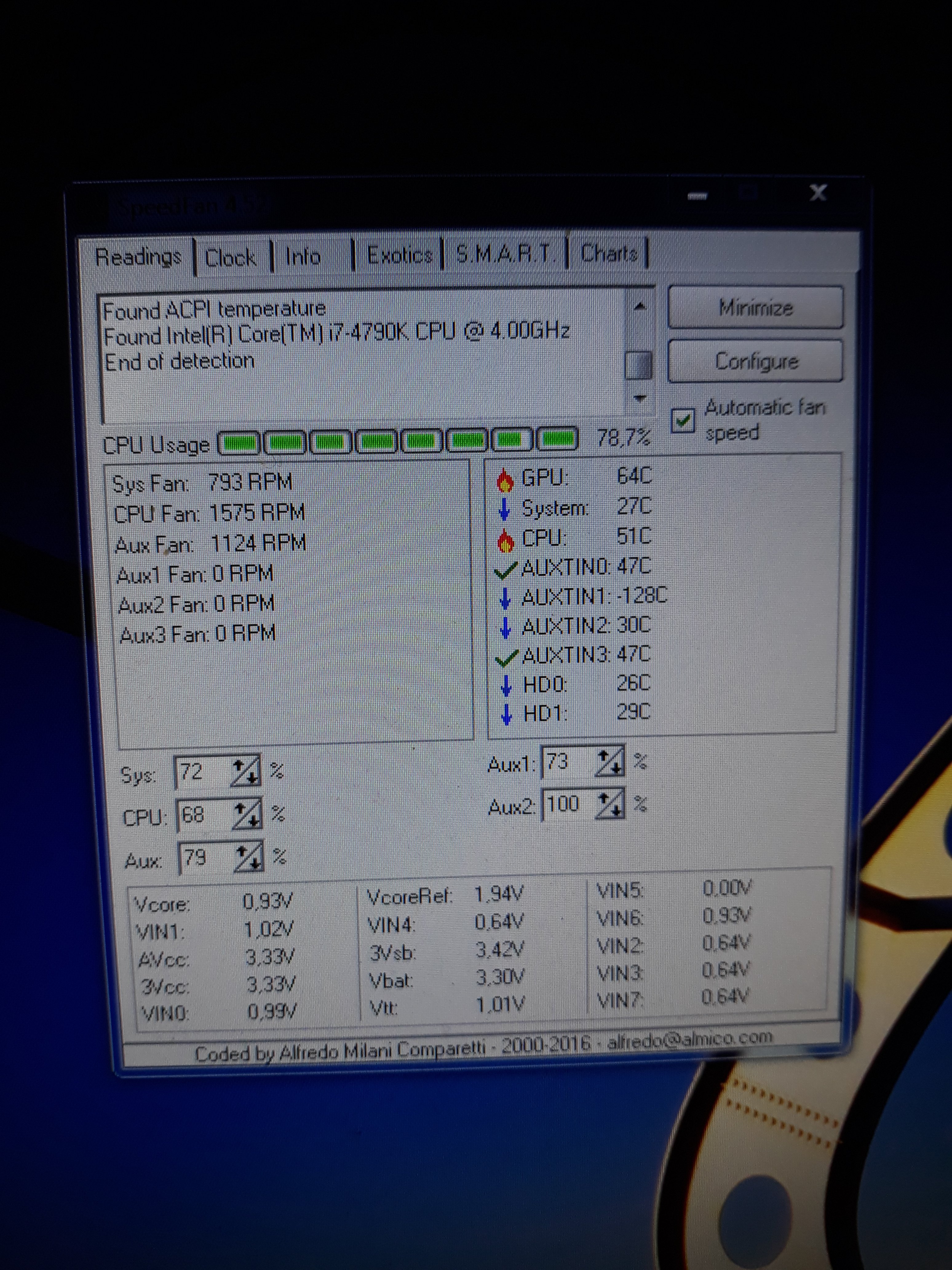The width and height of the screenshot is (952, 1270).
Task: Click the Aux2 fan speed spinner arrows
Action: point(610,804)
